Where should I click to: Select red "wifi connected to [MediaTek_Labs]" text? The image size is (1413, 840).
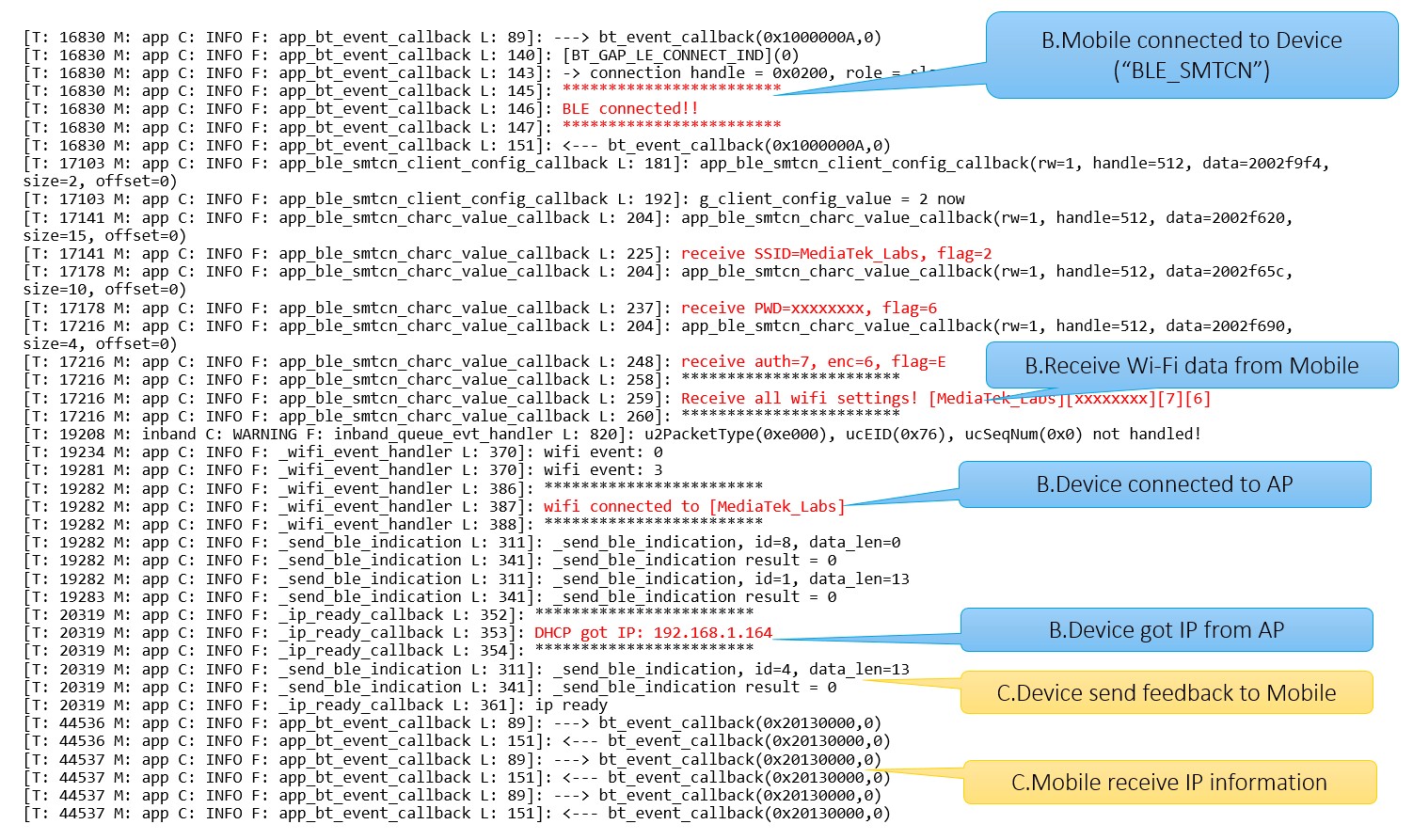pyautogui.click(x=694, y=507)
